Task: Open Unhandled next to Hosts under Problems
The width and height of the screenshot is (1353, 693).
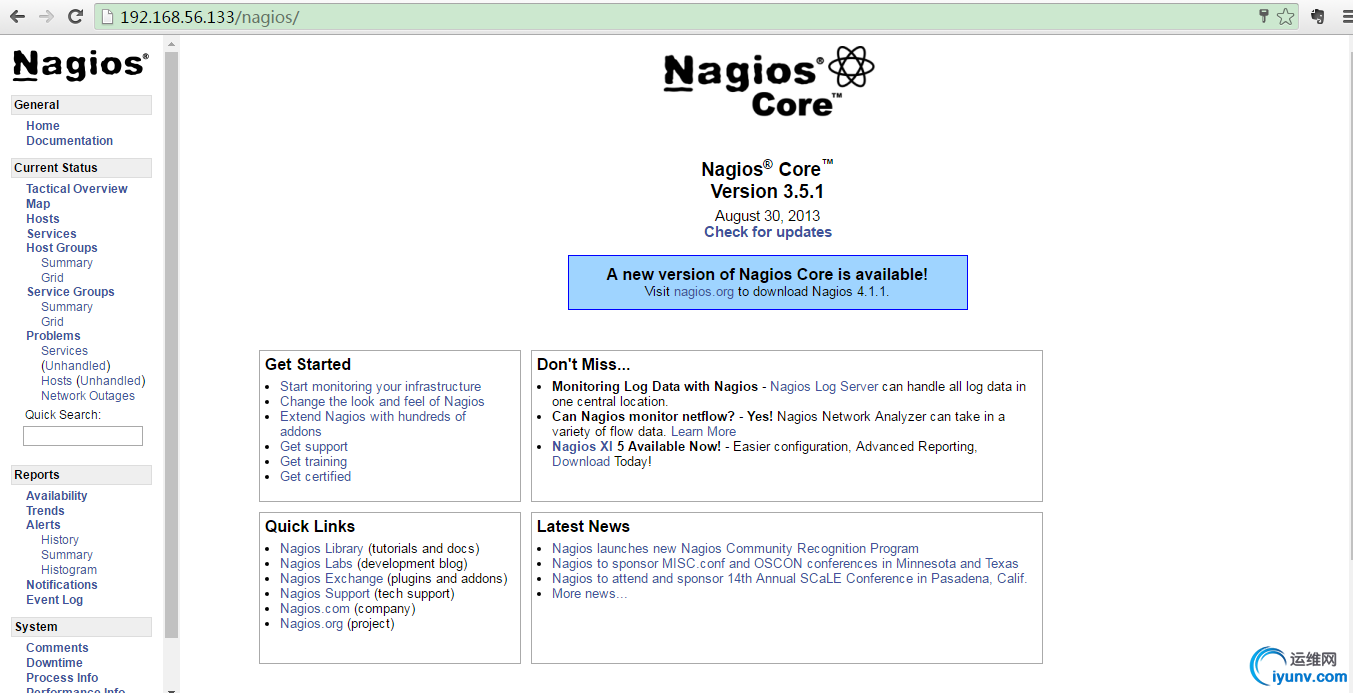Action: click(111, 381)
